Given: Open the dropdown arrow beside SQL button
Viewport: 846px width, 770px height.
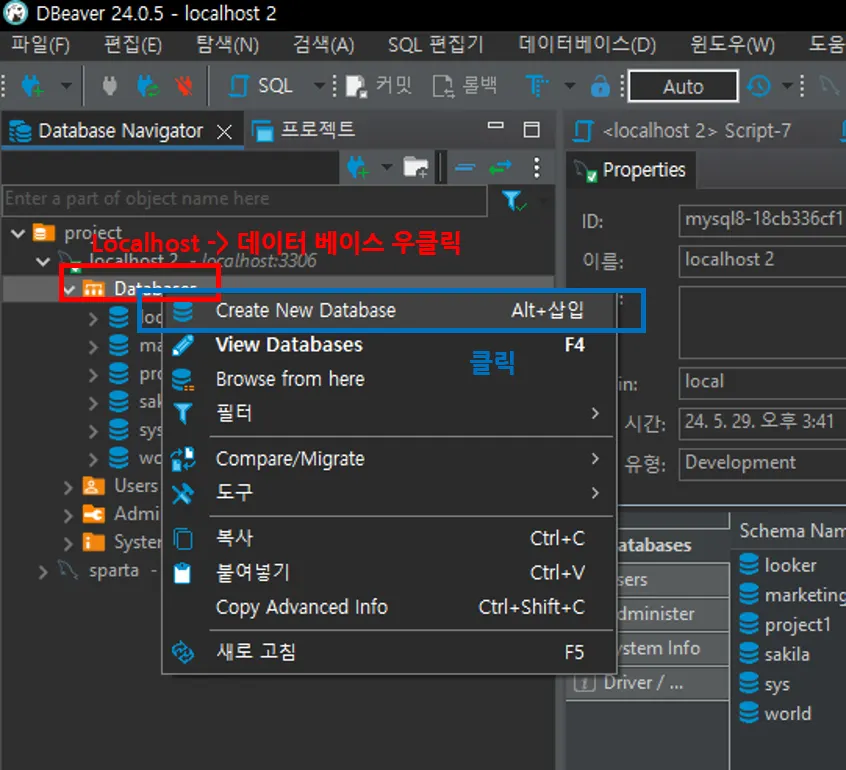Looking at the screenshot, I should click(319, 85).
